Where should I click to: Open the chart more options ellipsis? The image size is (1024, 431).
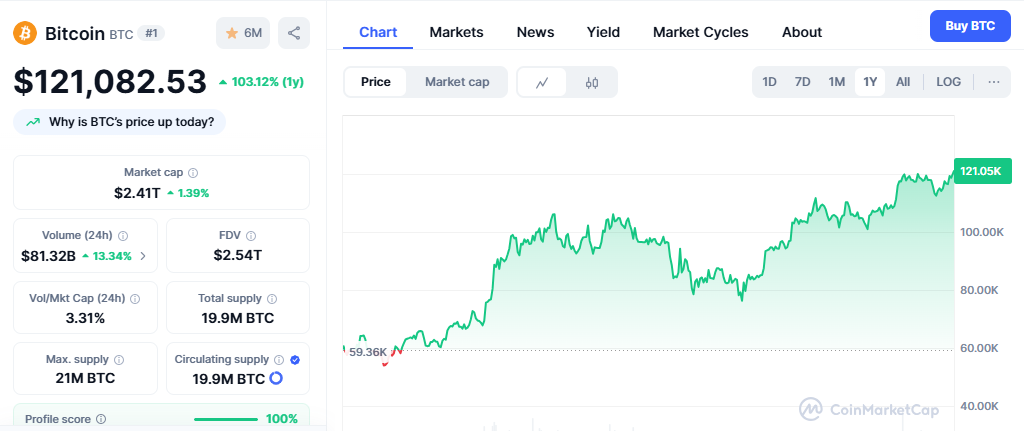pos(994,82)
